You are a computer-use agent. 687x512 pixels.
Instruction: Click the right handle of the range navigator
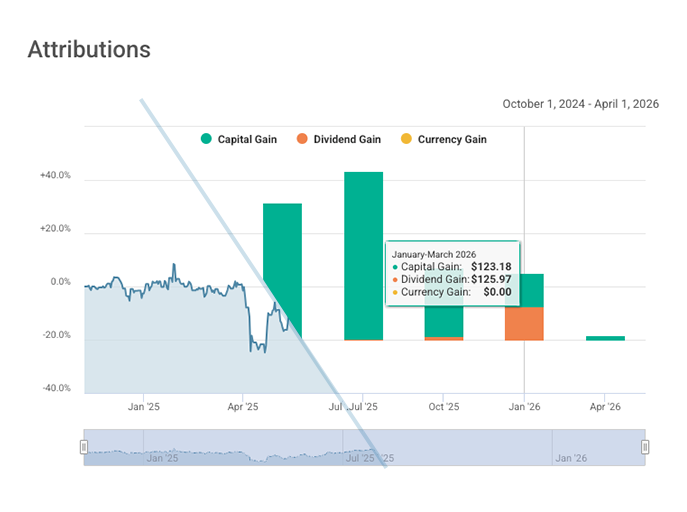pos(645,447)
